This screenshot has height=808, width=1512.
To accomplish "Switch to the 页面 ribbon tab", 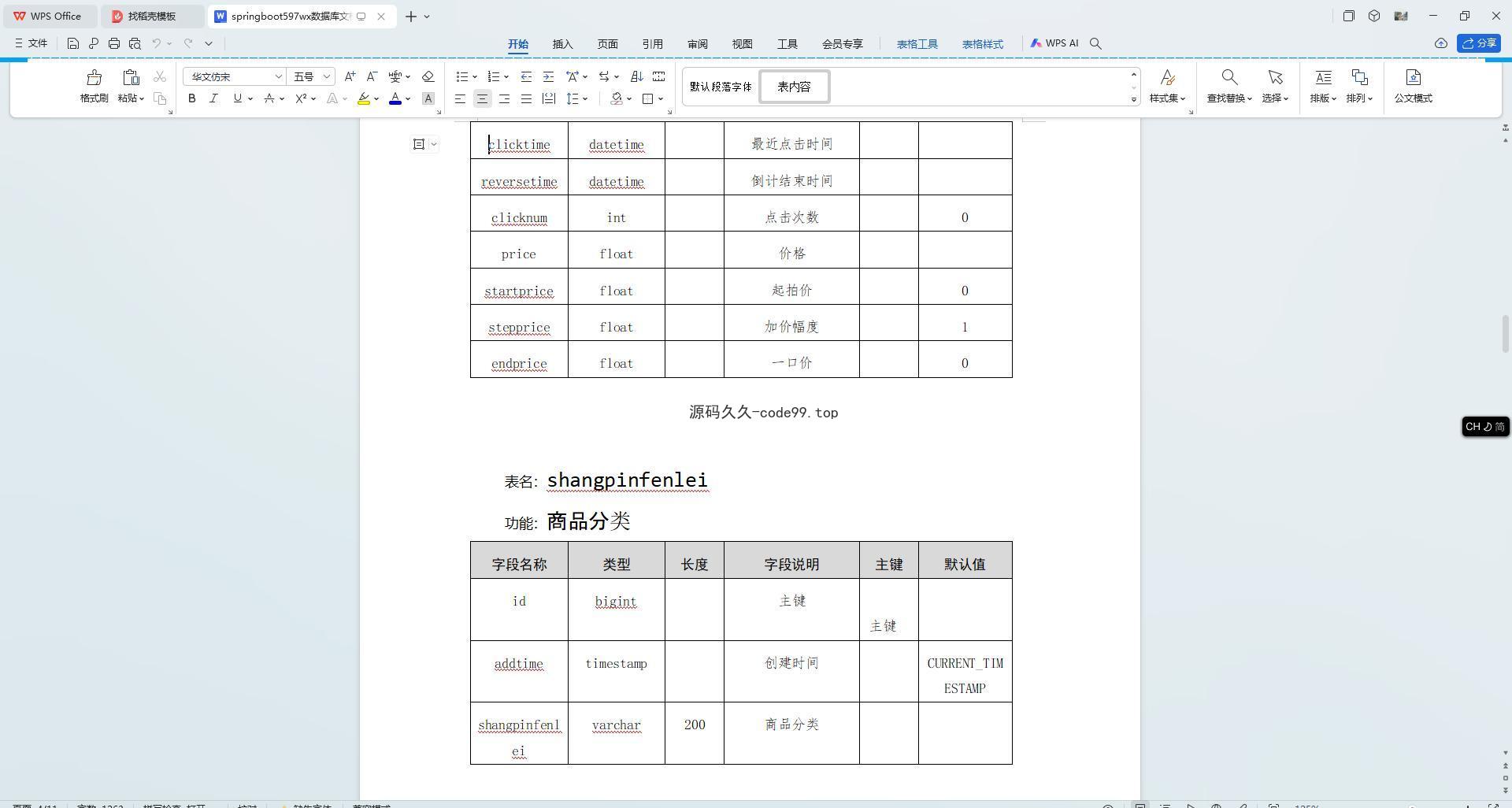I will coord(607,44).
